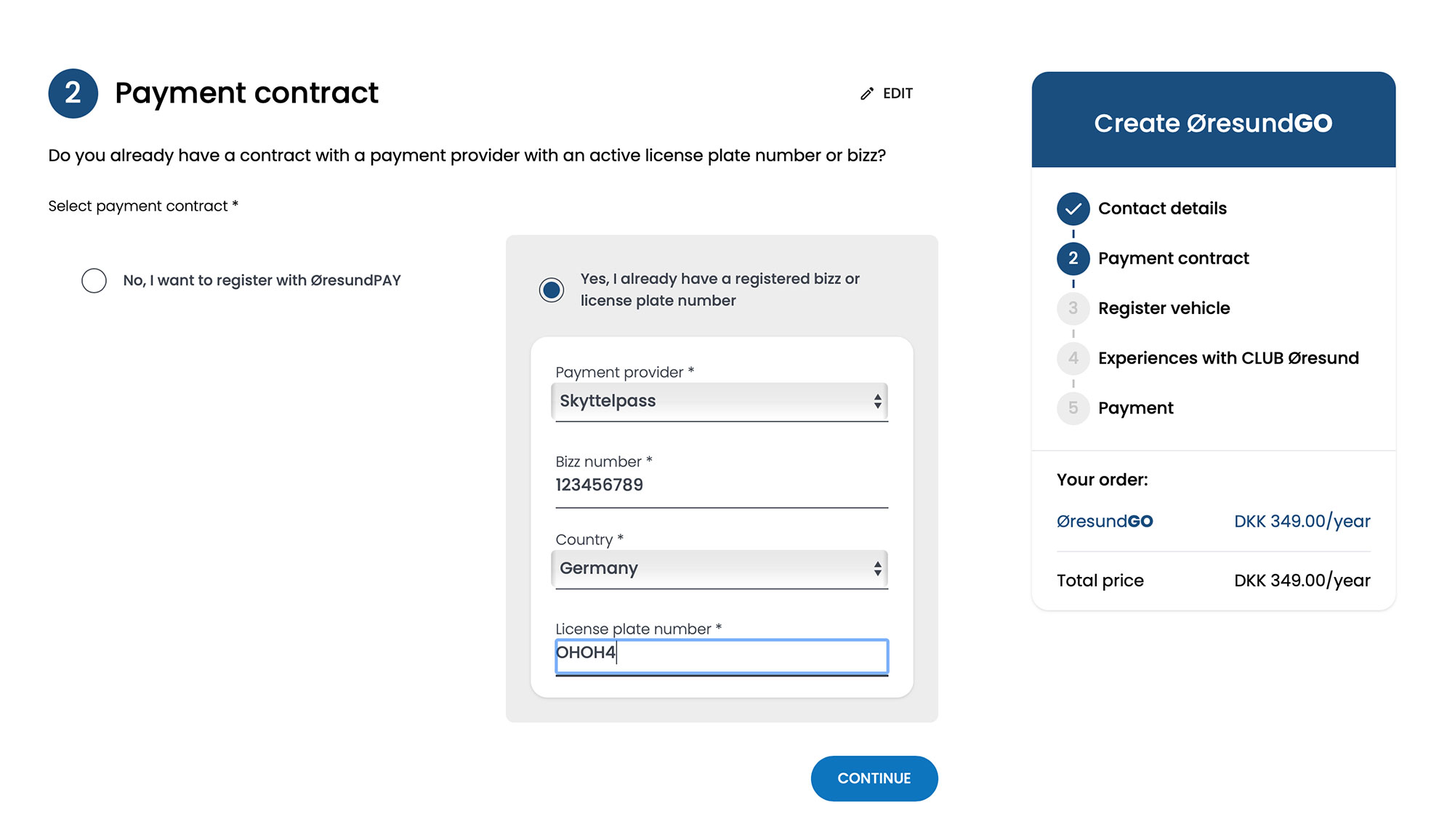Click the EDIT label next to pencil icon
Viewport: 1439px width, 840px height.
[x=897, y=93]
